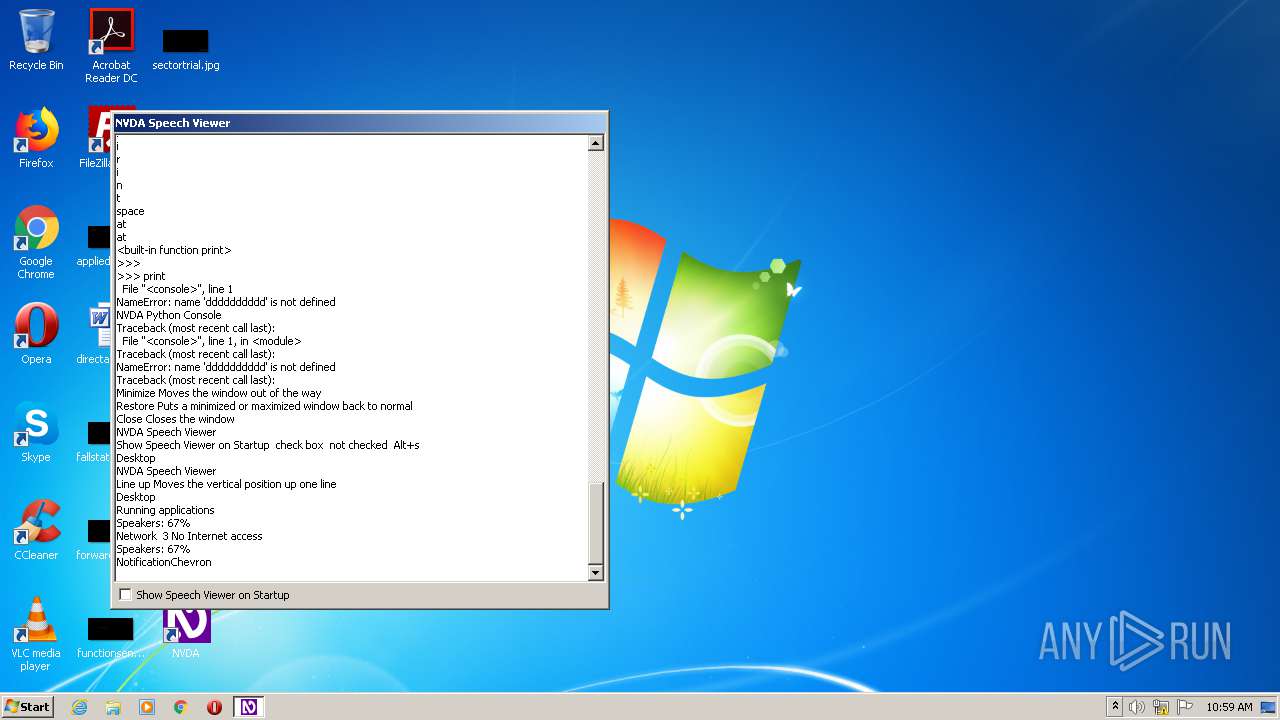Open Windows Explorer from the taskbar
This screenshot has width=1280, height=720.
pyautogui.click(x=113, y=707)
